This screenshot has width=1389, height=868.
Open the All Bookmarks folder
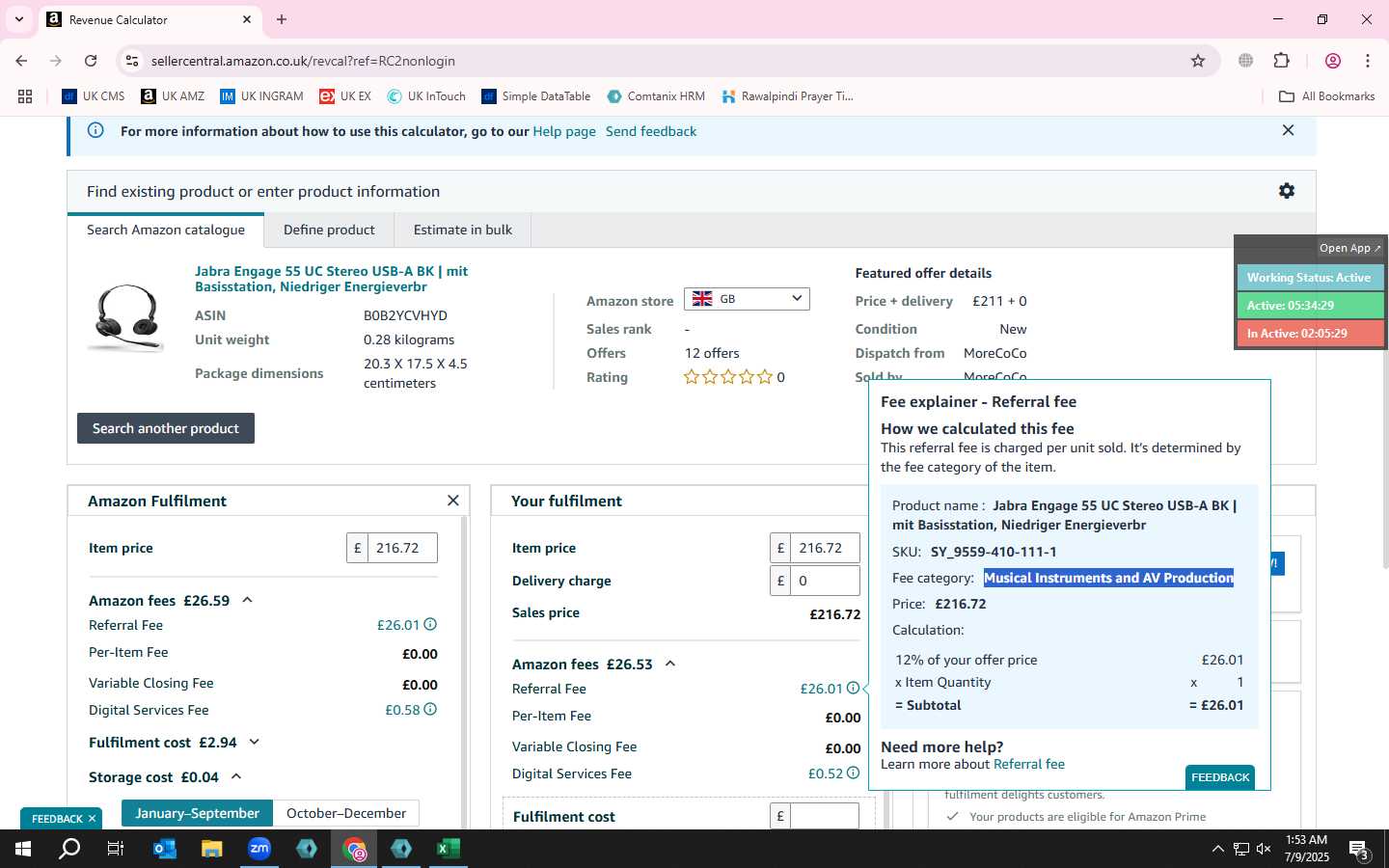tap(1326, 96)
